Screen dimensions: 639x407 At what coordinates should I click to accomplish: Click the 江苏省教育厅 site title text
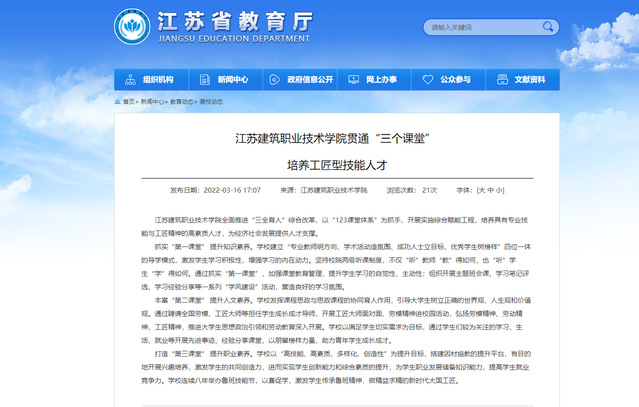(218, 20)
